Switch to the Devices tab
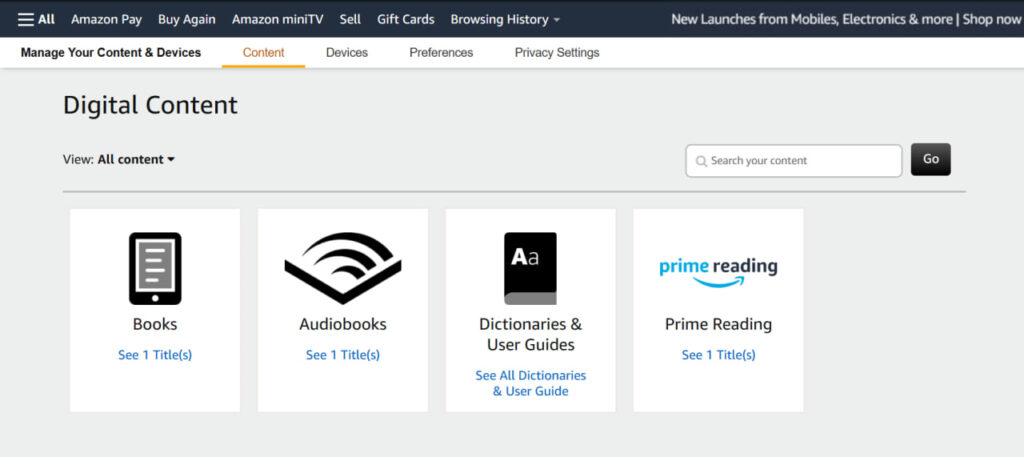Screen dimensions: 1024x457 click(347, 52)
